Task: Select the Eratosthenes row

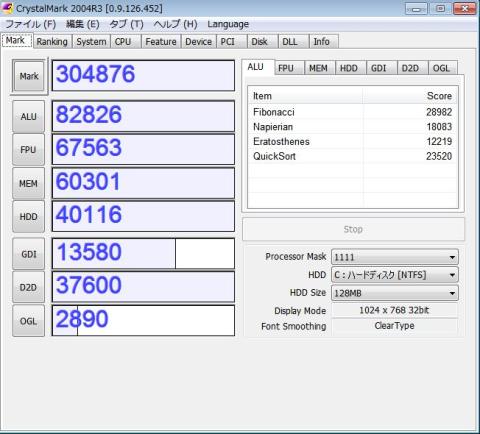Action: (353, 141)
